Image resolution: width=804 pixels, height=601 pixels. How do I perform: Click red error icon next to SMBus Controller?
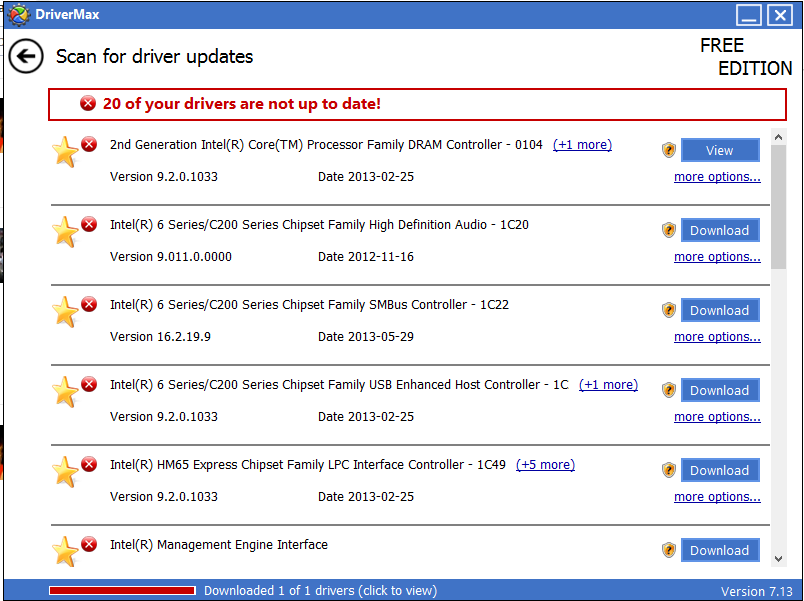tap(89, 304)
